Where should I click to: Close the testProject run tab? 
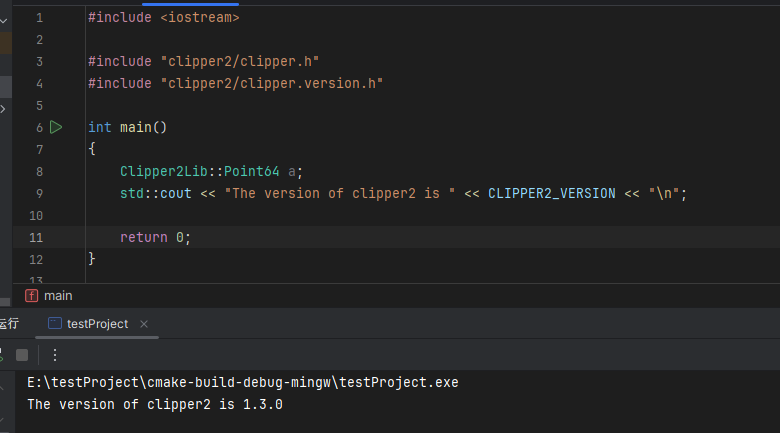[144, 324]
